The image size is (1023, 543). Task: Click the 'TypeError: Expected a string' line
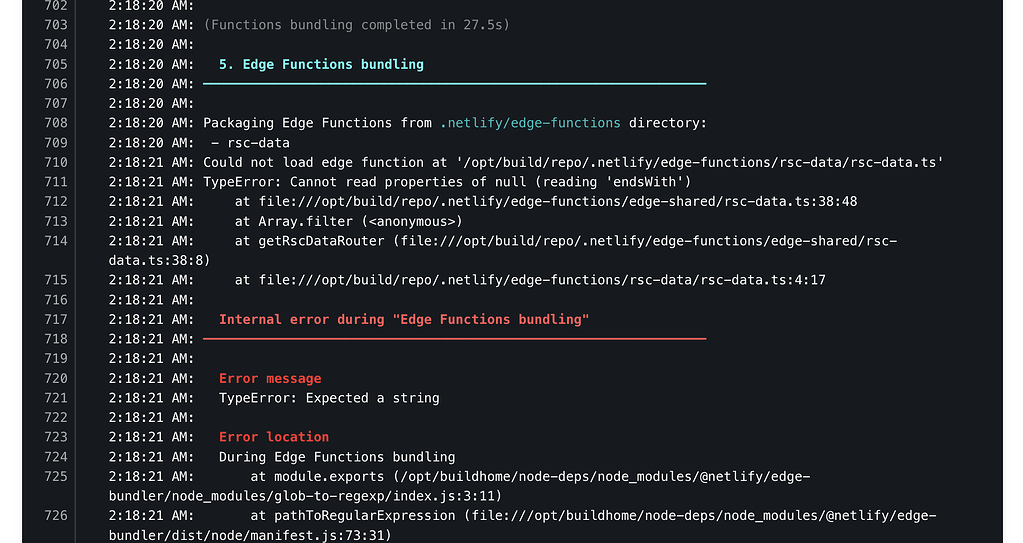tap(329, 398)
